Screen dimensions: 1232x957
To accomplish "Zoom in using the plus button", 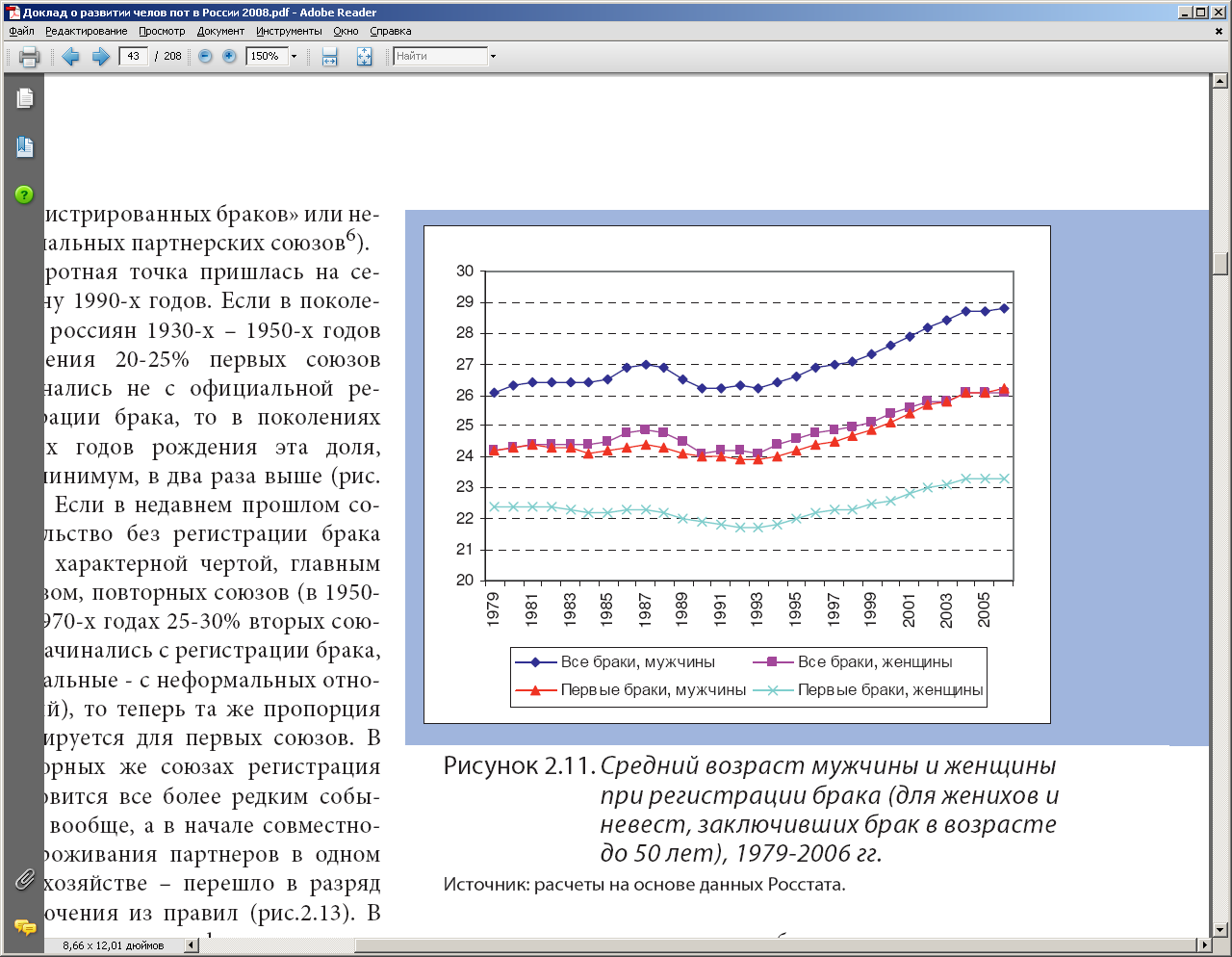I will (229, 57).
